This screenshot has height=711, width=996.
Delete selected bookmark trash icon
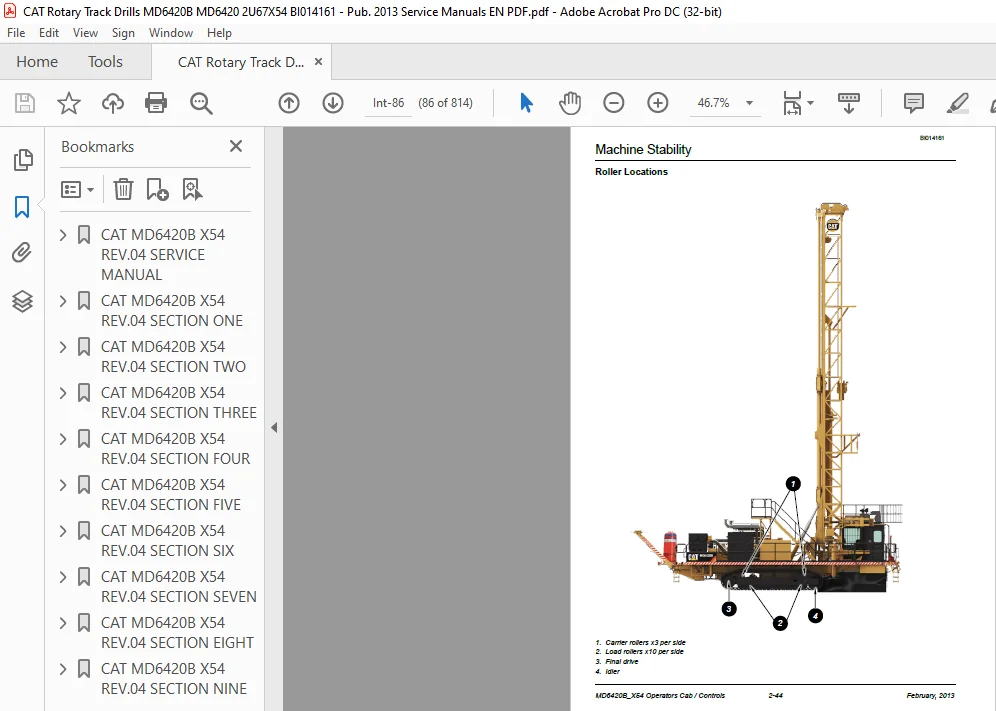(x=123, y=189)
